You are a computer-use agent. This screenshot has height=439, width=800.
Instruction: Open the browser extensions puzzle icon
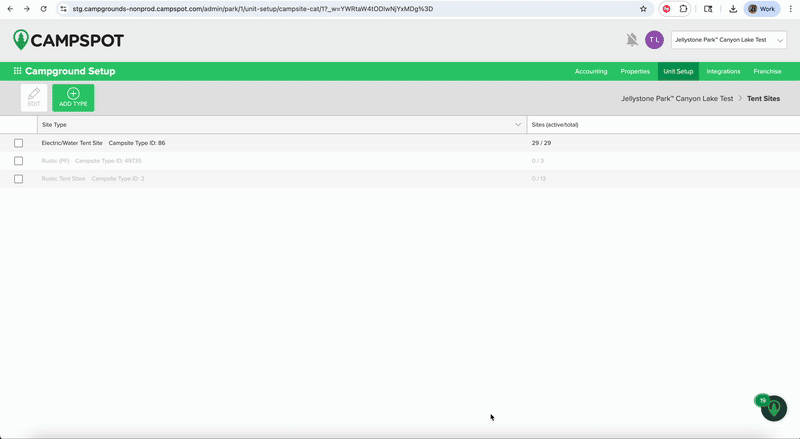[684, 8]
